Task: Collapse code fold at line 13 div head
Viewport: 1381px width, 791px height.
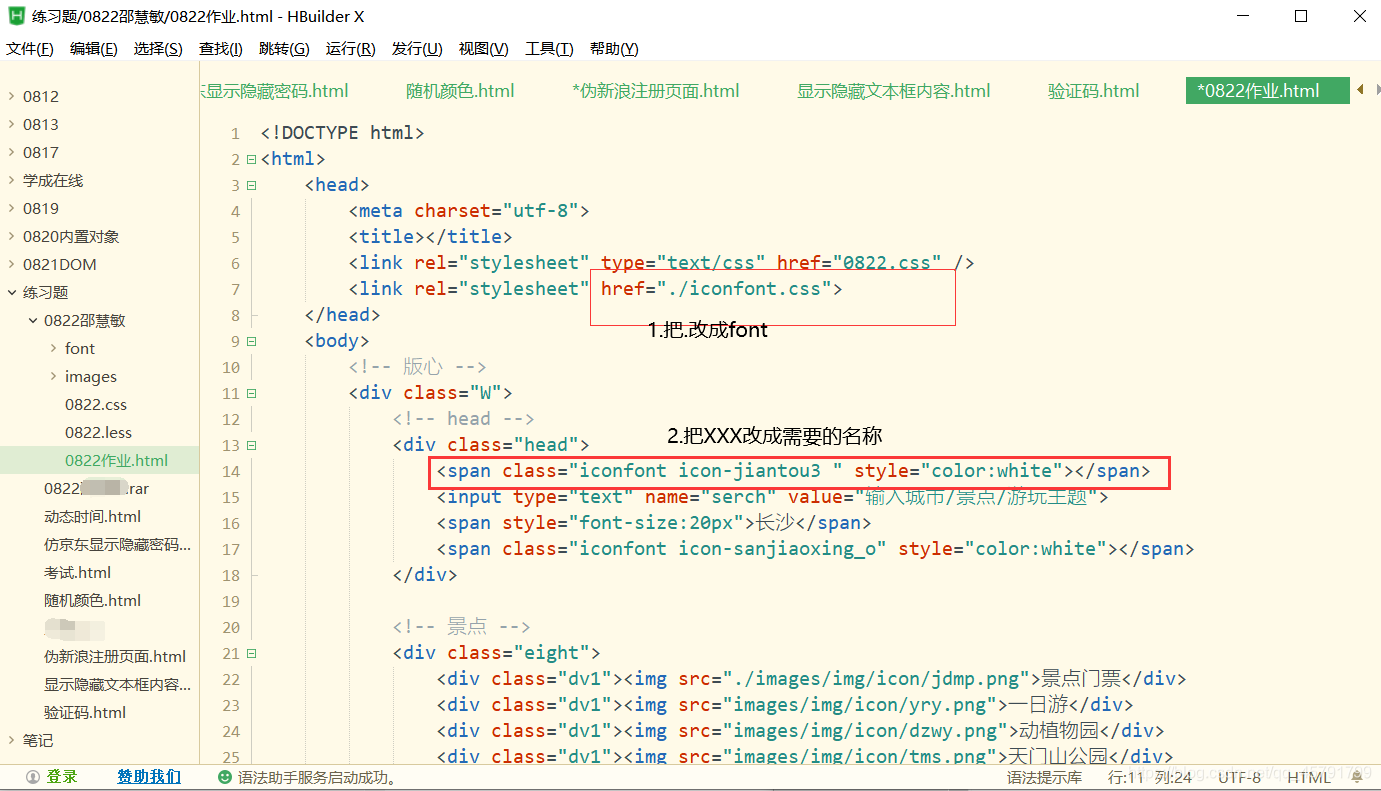Action: click(x=251, y=445)
